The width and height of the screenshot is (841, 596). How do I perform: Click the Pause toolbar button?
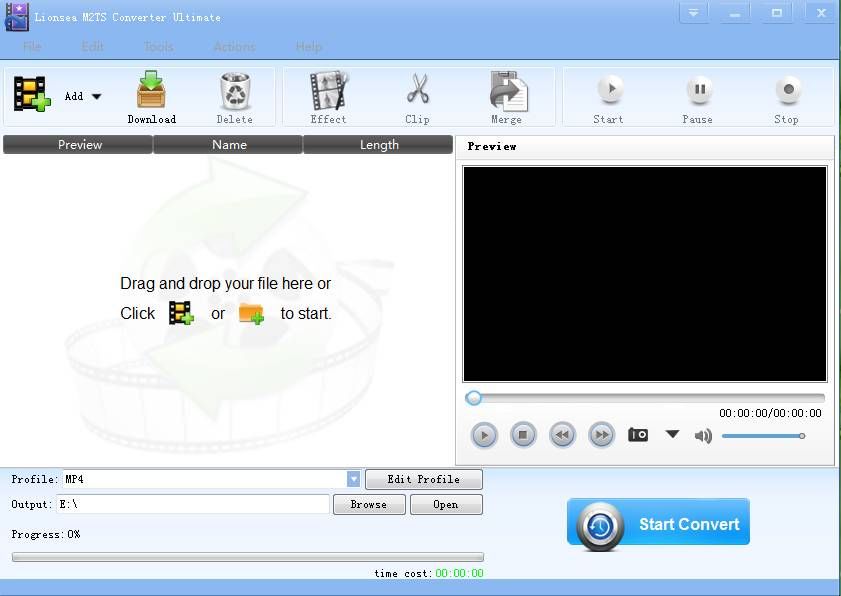coord(698,100)
